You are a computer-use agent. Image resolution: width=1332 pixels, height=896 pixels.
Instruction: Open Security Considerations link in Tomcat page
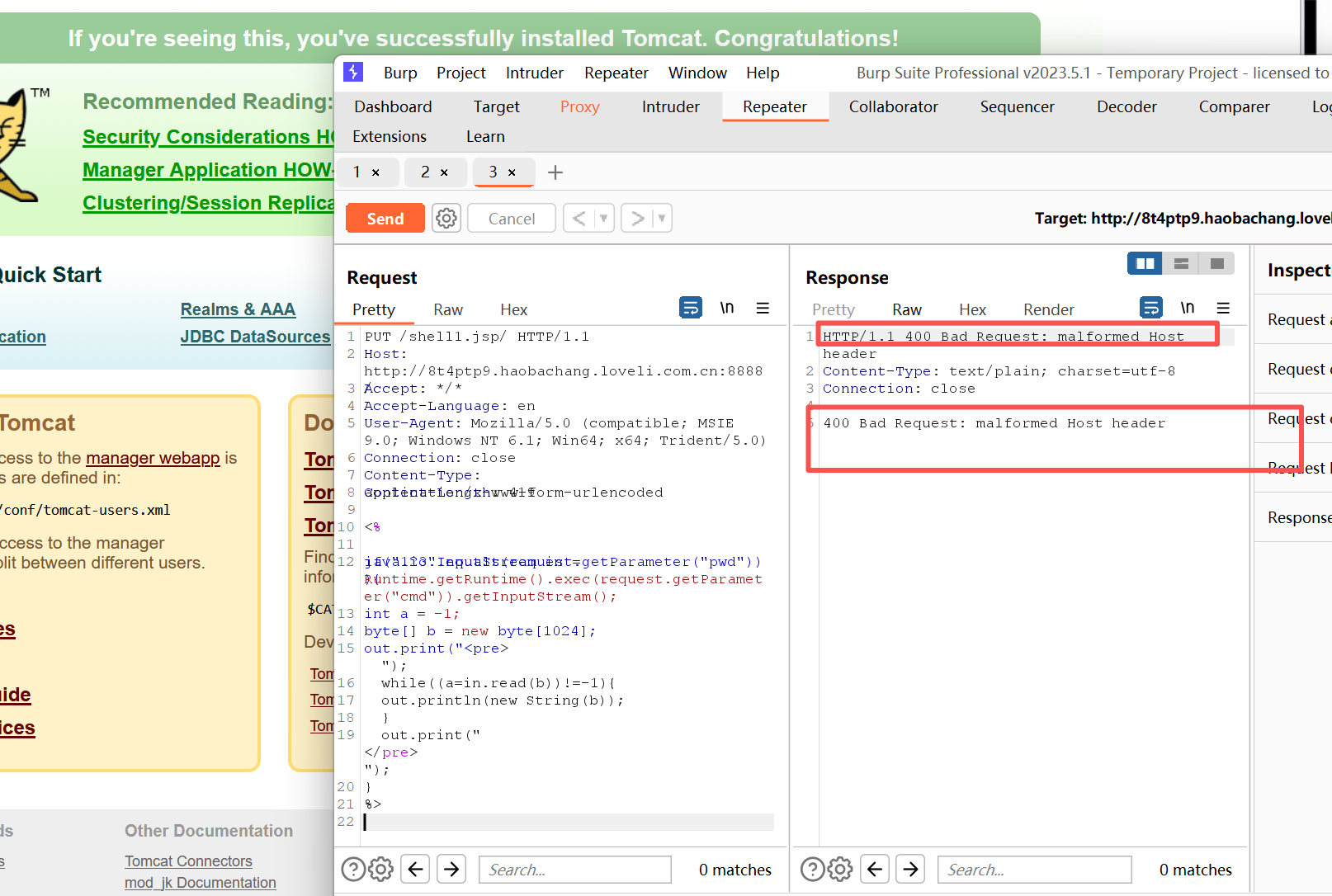pyautogui.click(x=208, y=137)
